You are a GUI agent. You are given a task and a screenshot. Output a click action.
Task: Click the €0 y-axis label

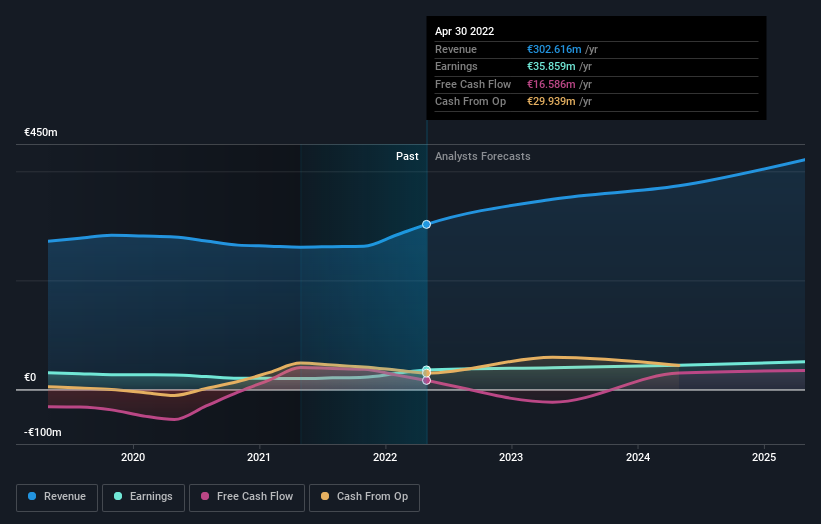click(x=30, y=377)
